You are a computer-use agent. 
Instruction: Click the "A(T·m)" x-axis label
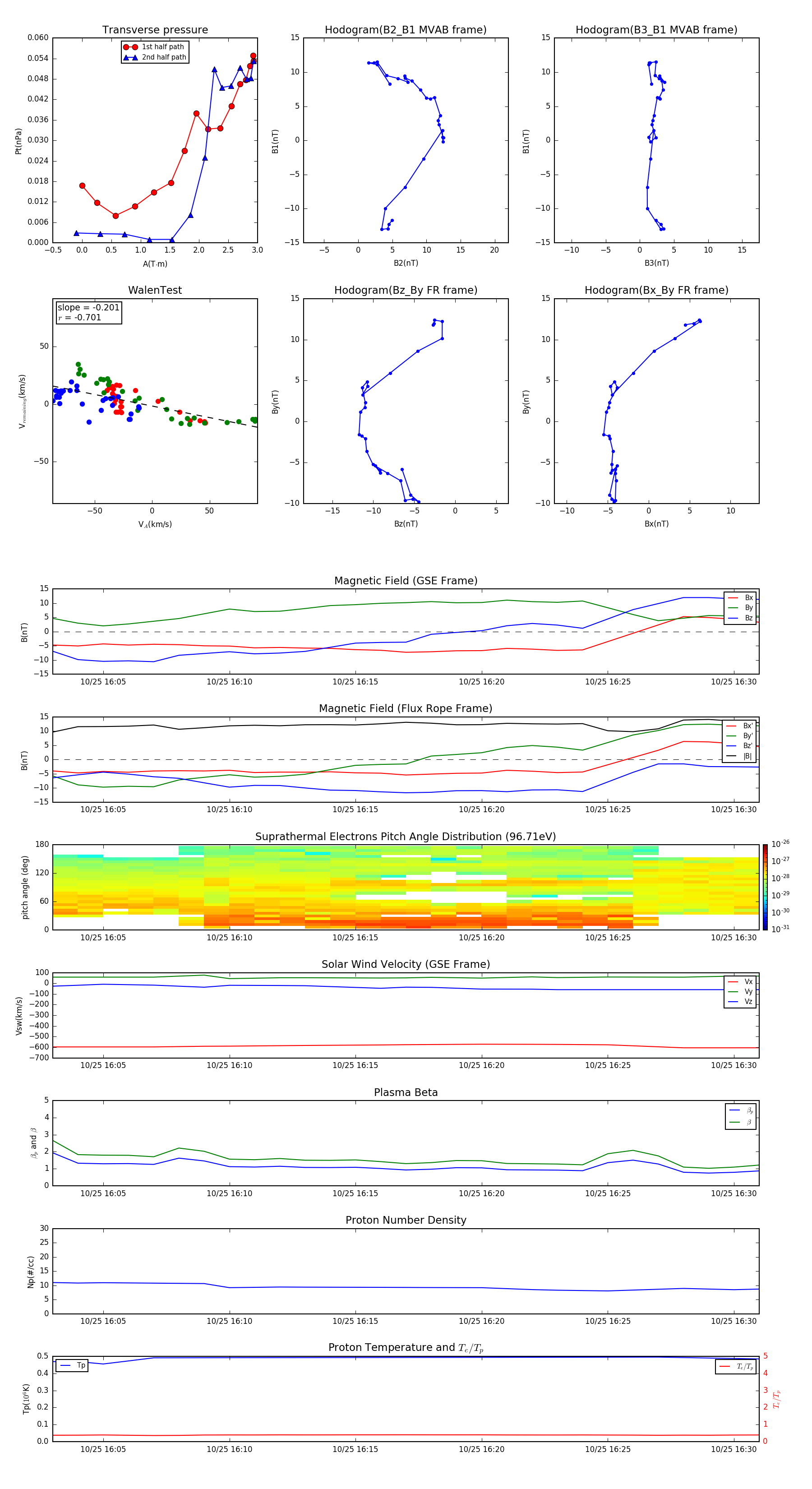[155, 264]
